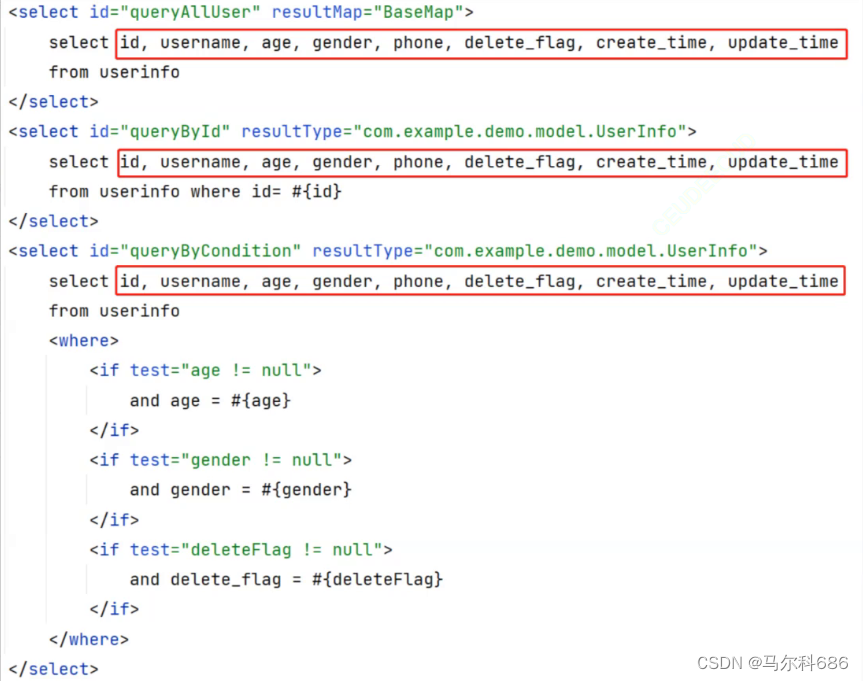Click resultType "com.example.demo.model.UserInfo" on the queryByCondition line

[591, 251]
